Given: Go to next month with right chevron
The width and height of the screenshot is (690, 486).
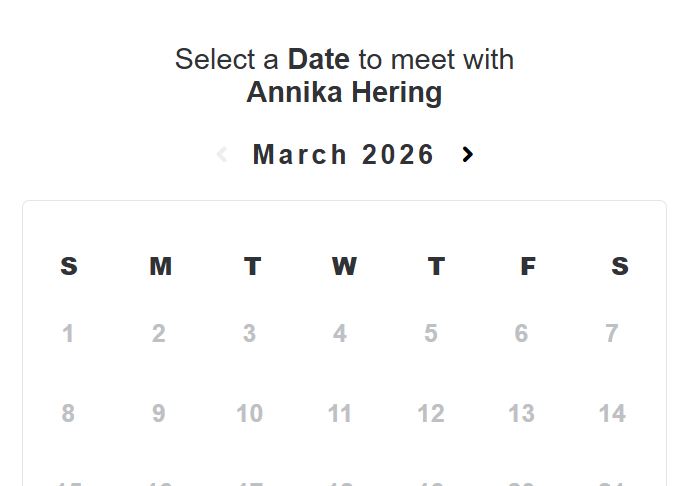Looking at the screenshot, I should tap(467, 154).
